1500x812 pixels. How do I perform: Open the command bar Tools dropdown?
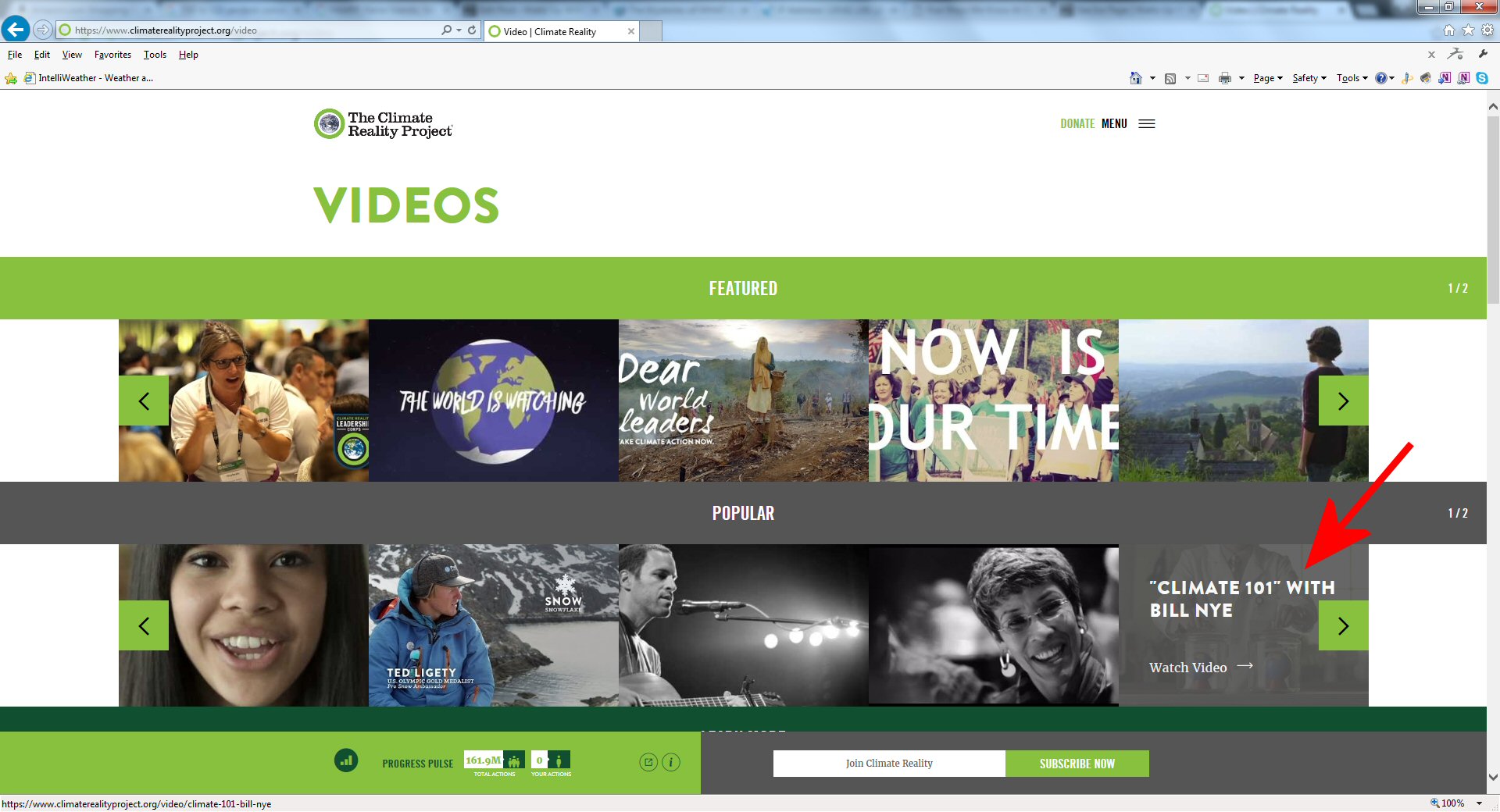pos(1352,78)
